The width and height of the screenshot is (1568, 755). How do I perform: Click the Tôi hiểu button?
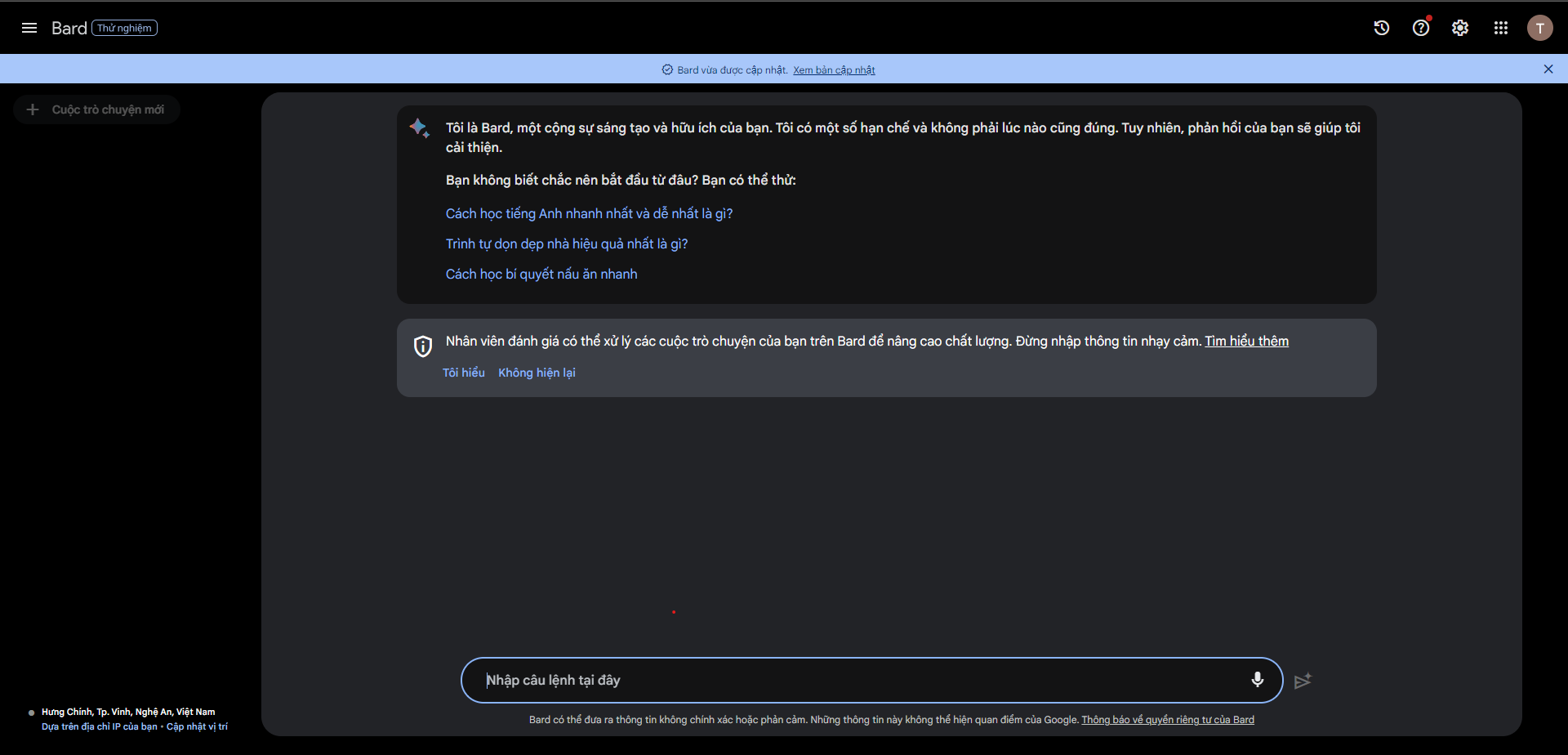463,373
